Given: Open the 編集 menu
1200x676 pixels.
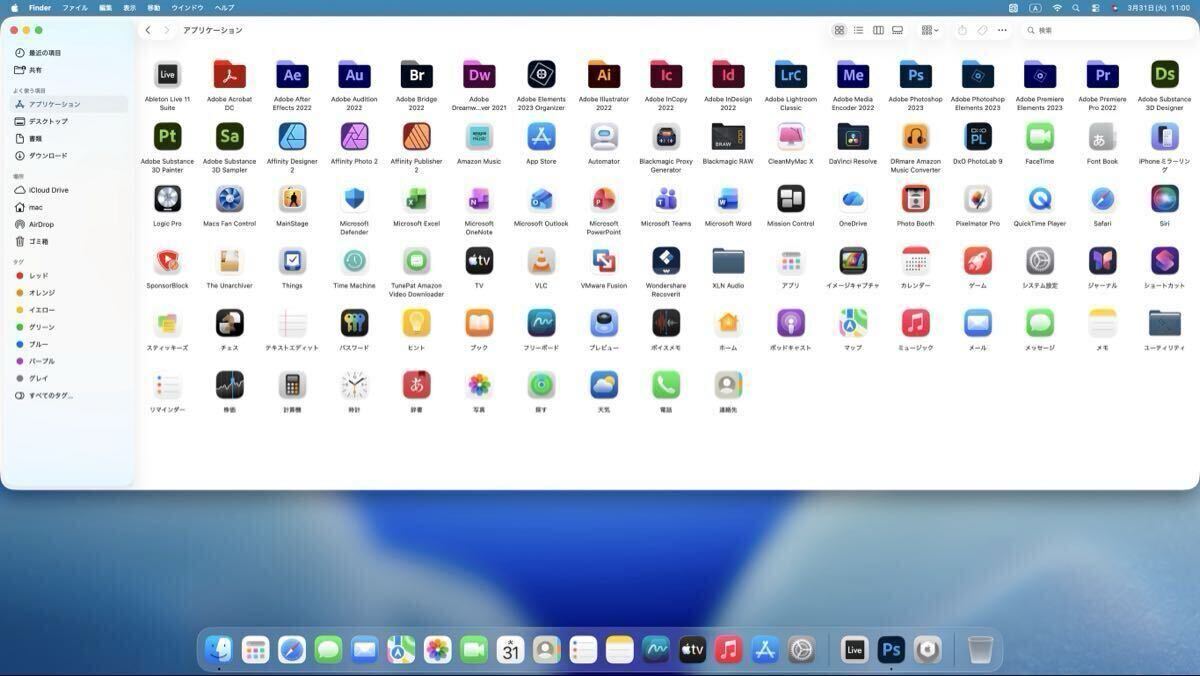Looking at the screenshot, I should 105,7.
